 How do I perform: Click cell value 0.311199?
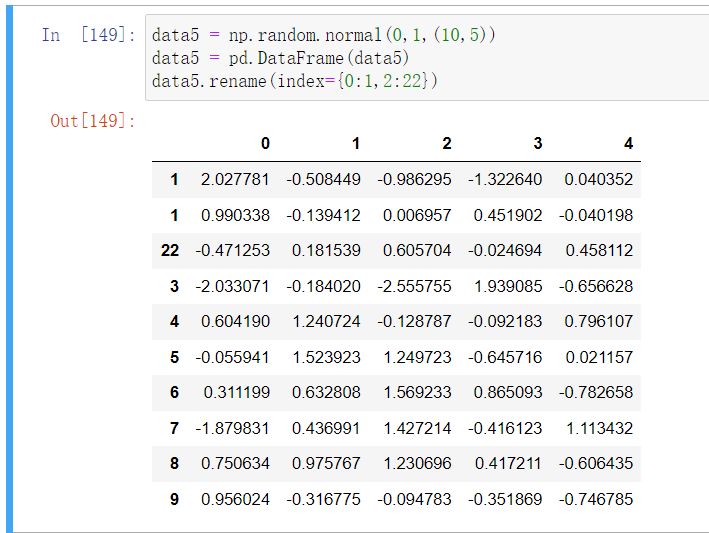tap(236, 392)
